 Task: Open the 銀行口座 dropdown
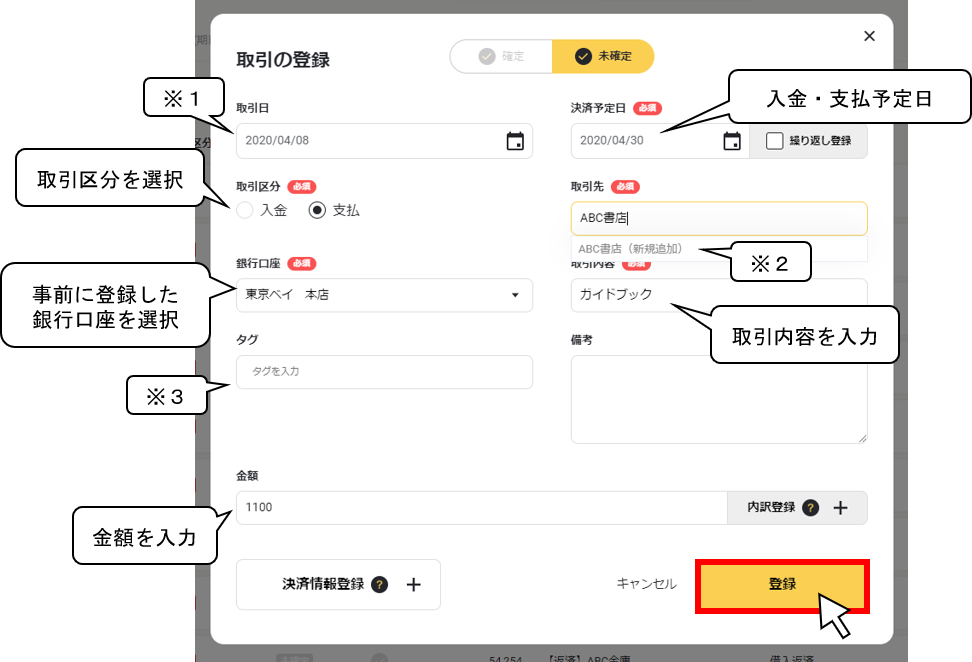pos(384,295)
